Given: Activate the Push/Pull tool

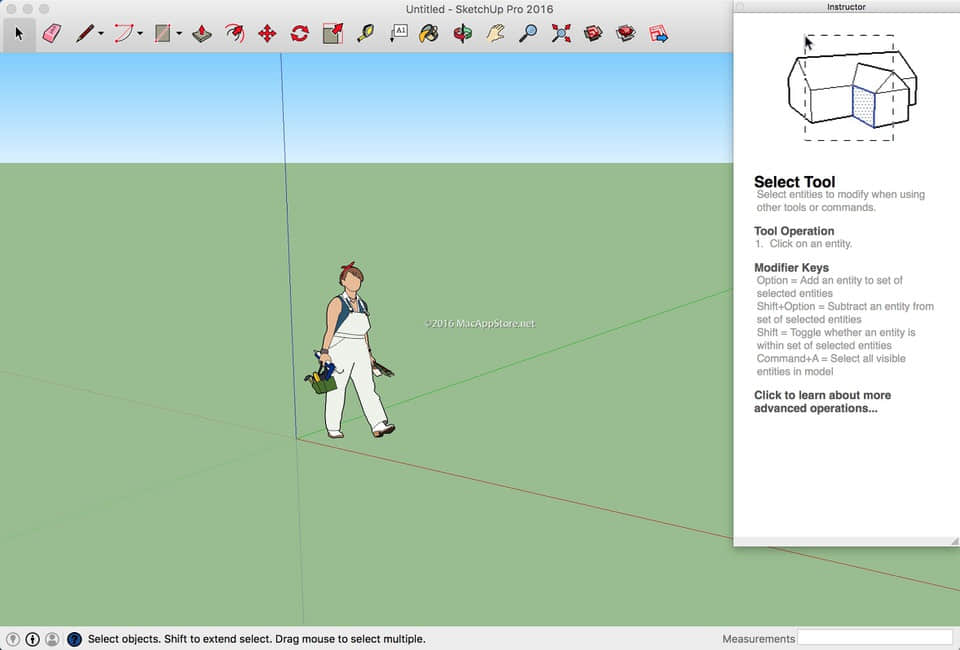Looking at the screenshot, I should pos(202,33).
